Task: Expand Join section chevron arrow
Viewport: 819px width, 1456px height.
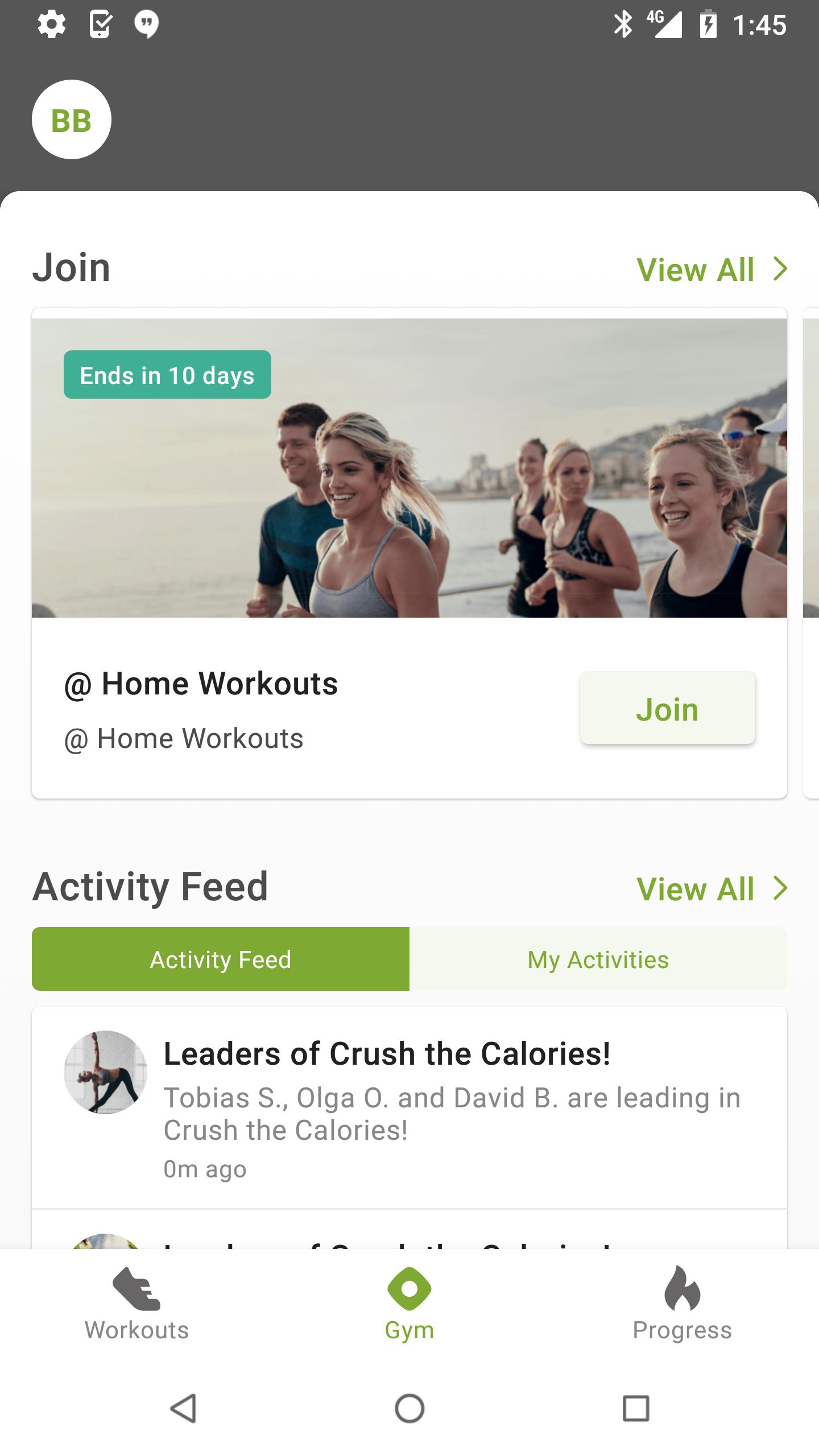Action: point(781,268)
